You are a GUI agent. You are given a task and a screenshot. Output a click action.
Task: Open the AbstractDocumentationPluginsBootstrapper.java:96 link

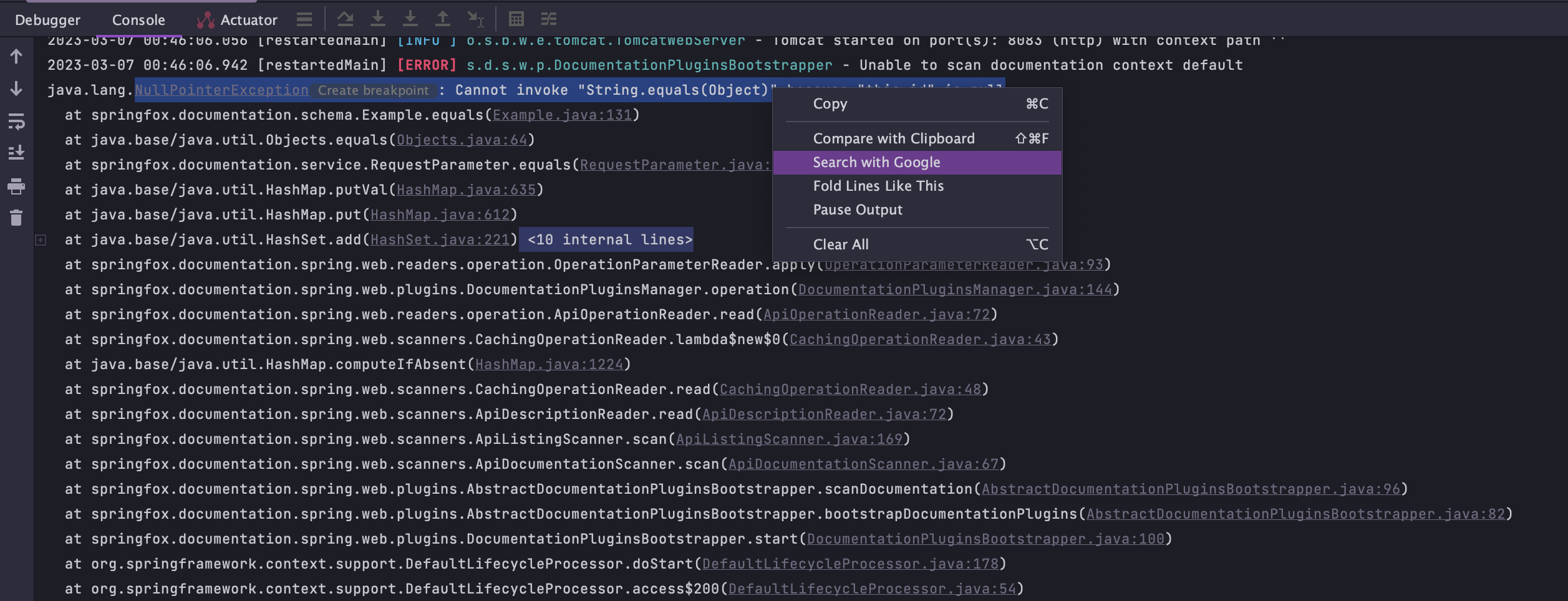pyautogui.click(x=1191, y=489)
